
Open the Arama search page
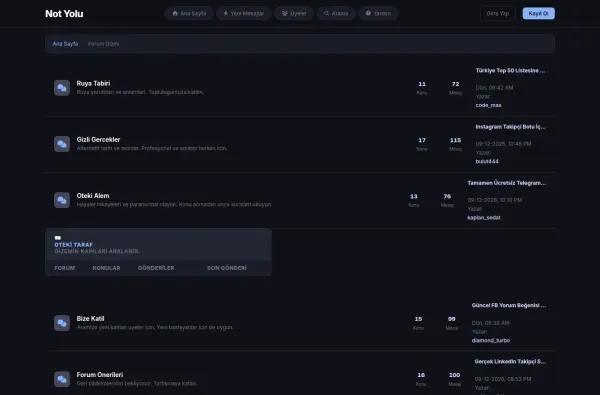tap(336, 13)
